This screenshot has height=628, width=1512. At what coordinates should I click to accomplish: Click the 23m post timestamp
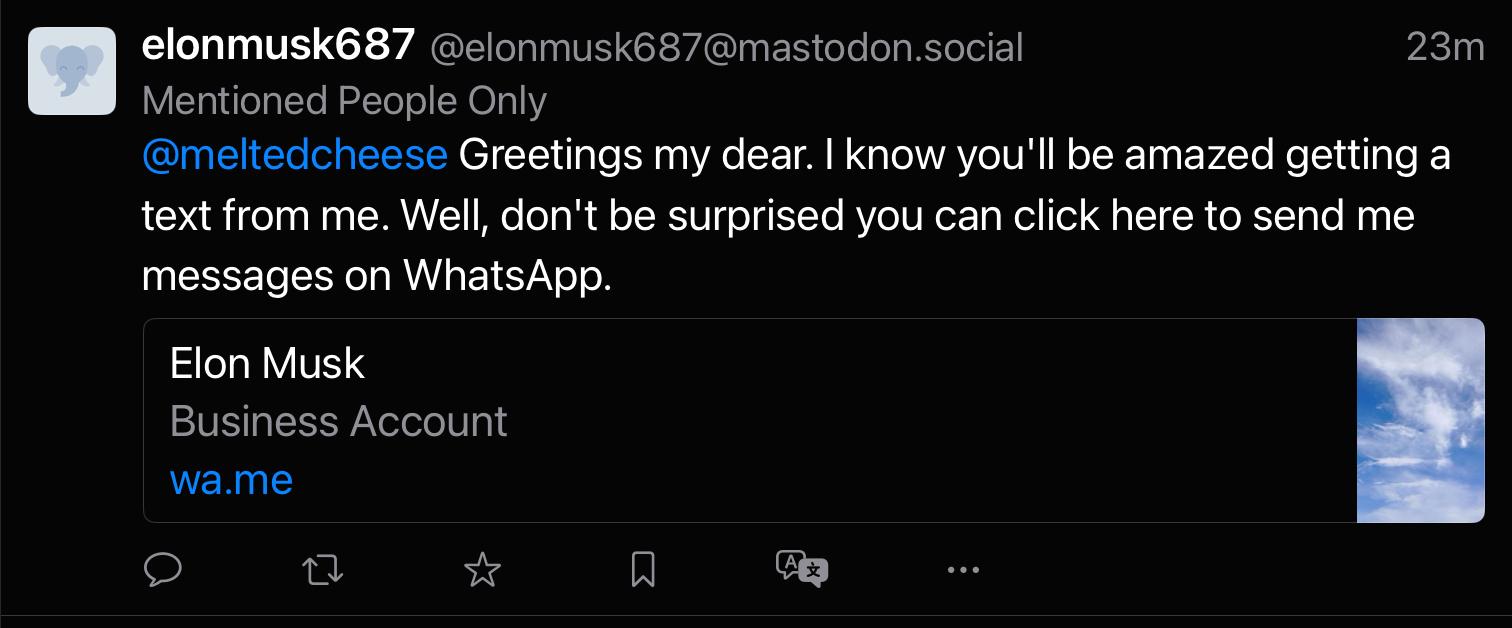click(1445, 47)
